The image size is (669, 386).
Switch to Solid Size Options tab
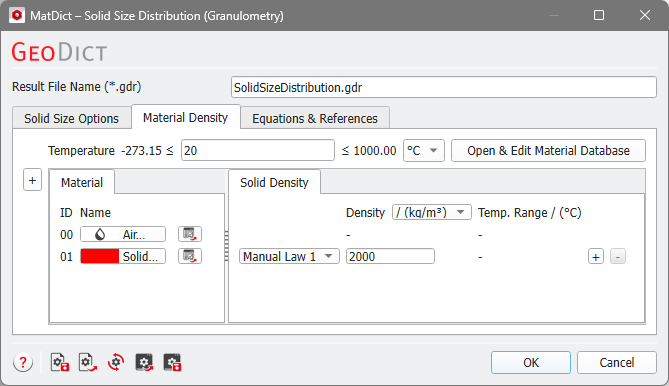71,118
